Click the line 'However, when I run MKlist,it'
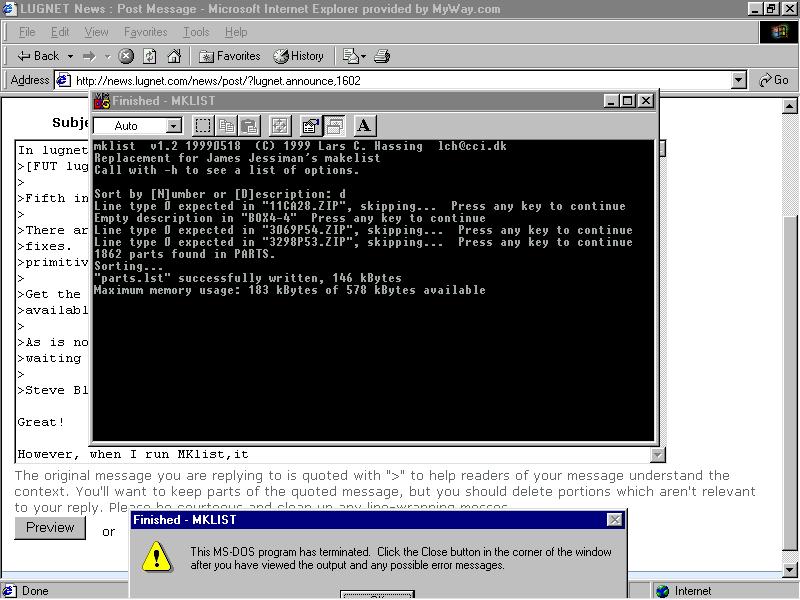 tap(133, 455)
